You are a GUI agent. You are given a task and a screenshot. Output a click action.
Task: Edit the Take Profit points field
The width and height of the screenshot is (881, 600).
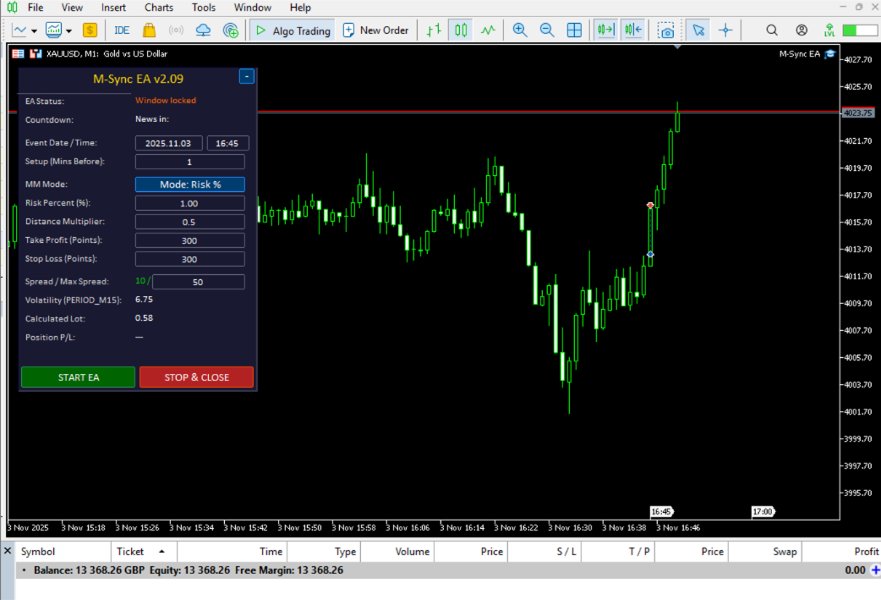click(189, 240)
